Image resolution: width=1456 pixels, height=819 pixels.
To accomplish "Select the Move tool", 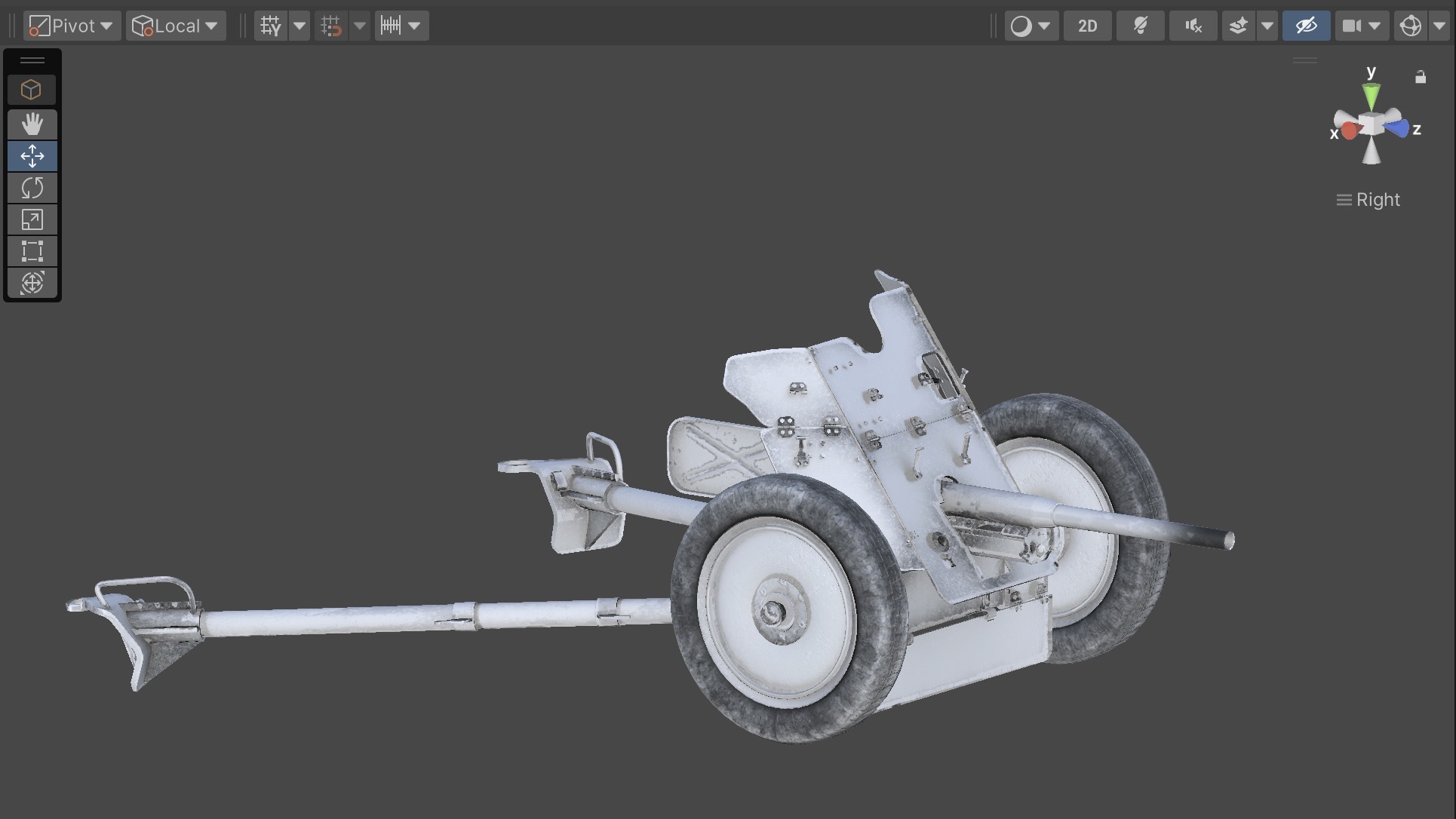I will (32, 156).
